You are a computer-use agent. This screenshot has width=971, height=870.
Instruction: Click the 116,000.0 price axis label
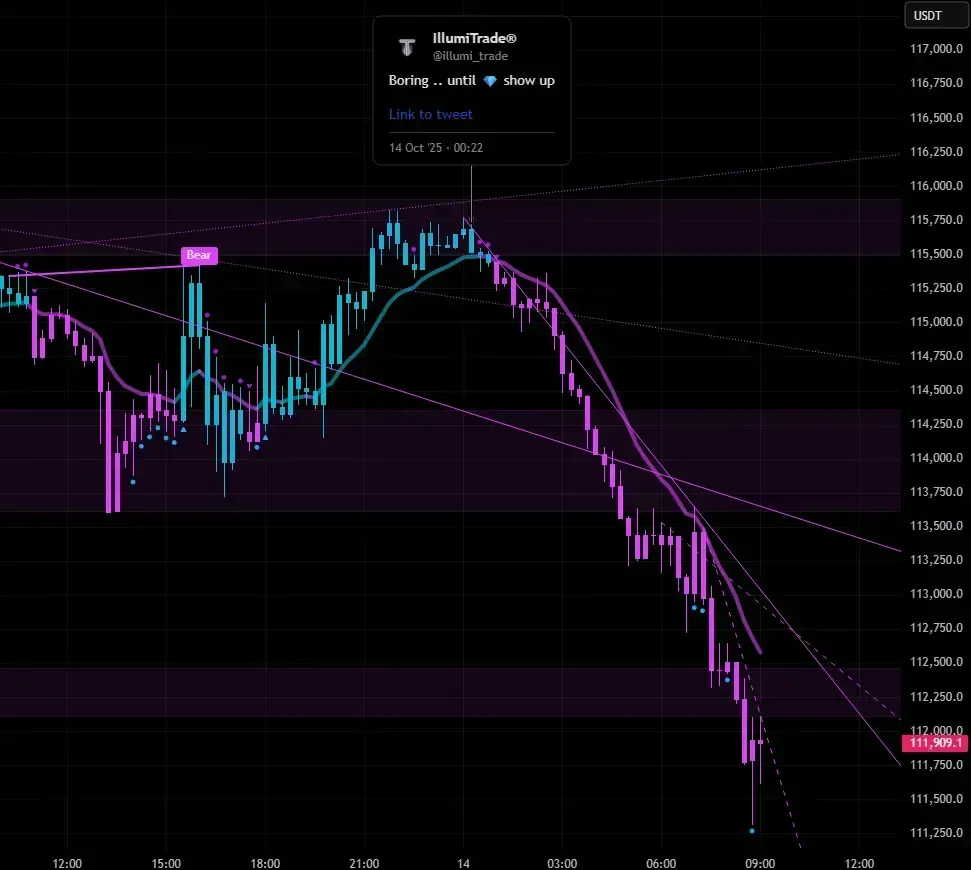pyautogui.click(x=936, y=186)
